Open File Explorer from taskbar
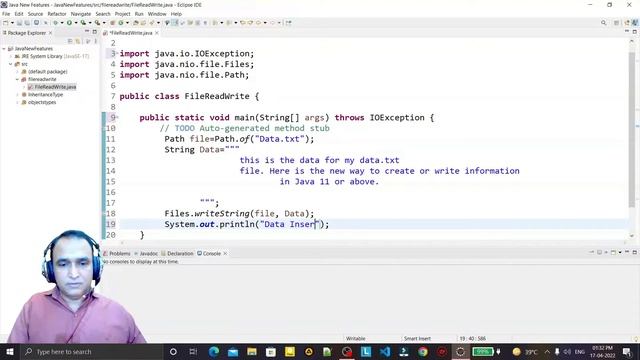This screenshot has height=360, width=640. tap(252, 351)
